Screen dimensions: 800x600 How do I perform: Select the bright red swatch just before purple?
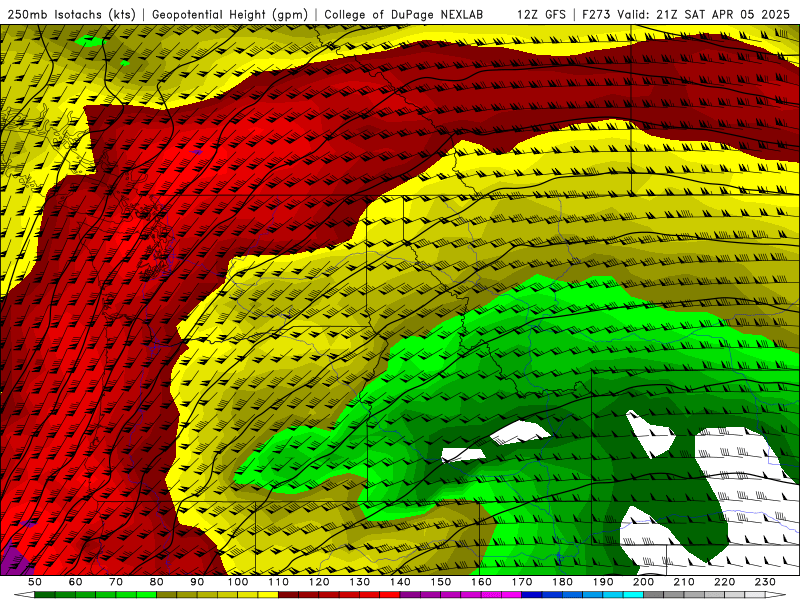click(x=390, y=595)
